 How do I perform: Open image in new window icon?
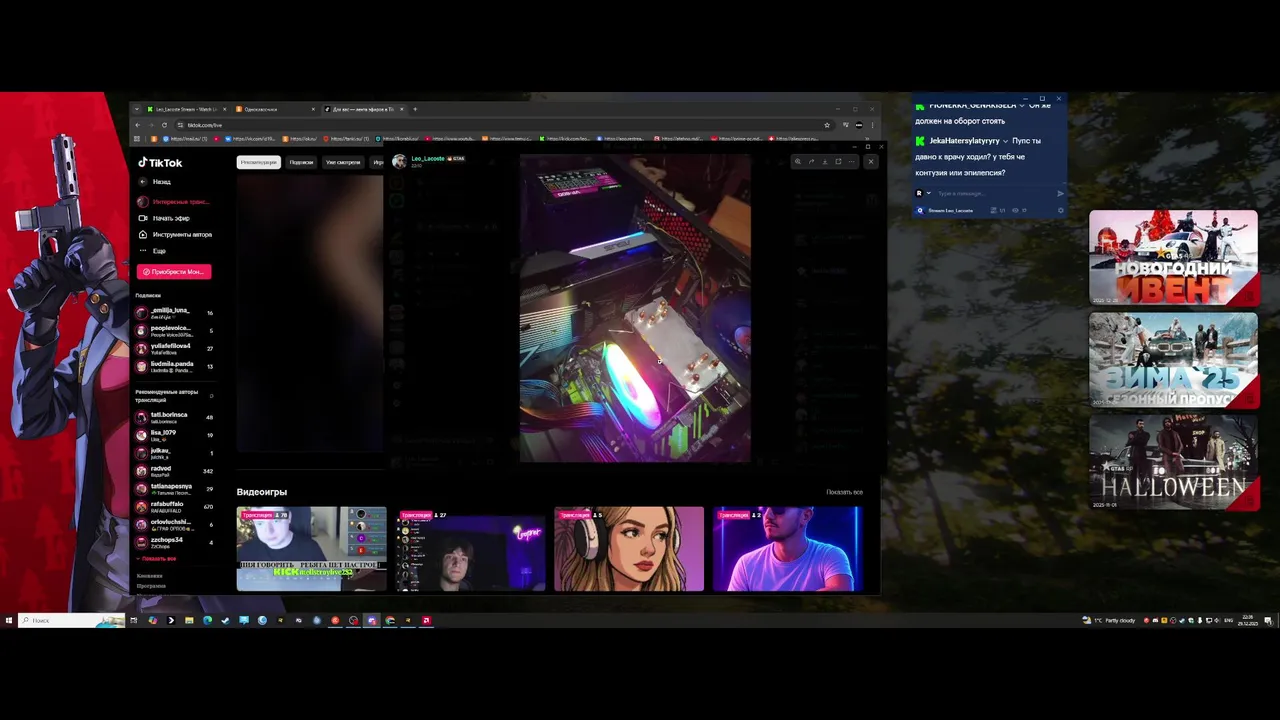[838, 161]
